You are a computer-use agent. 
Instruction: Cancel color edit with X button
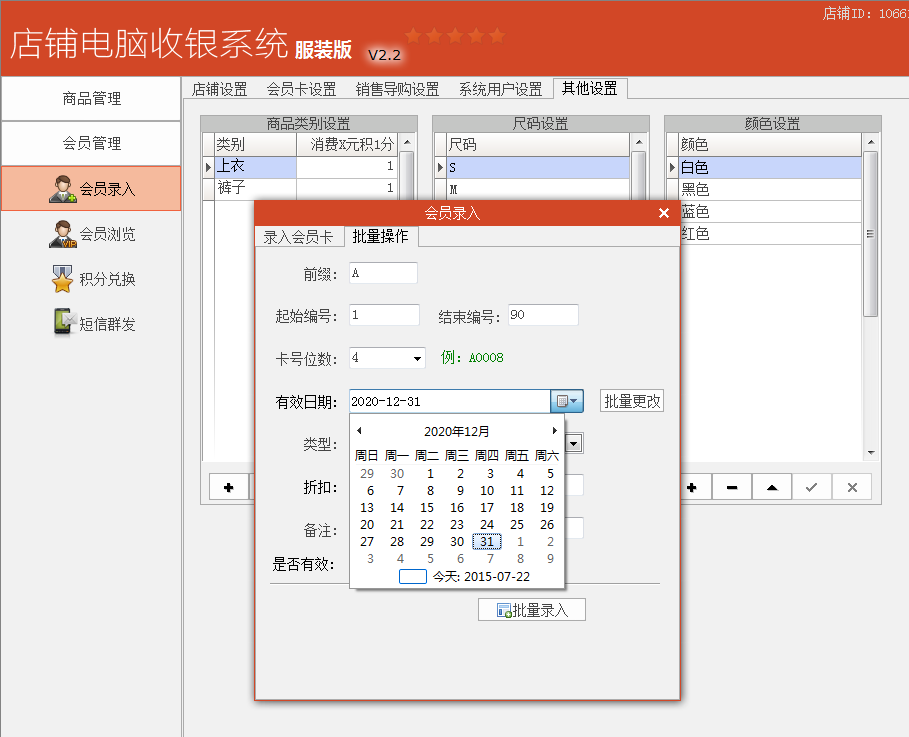coord(852,488)
